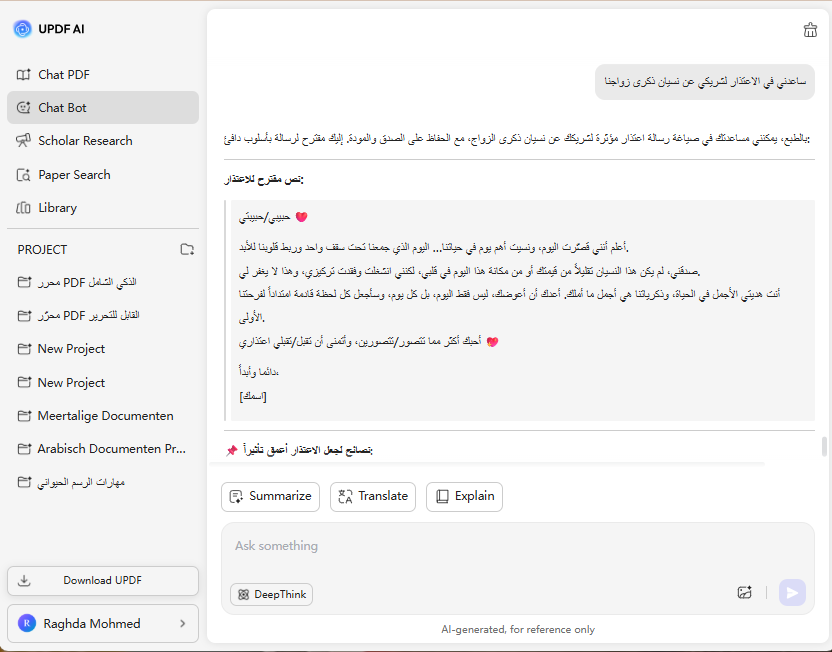Screen dimensions: 832x652
Task: Click the UPDF AI logo icon
Action: coord(22,29)
